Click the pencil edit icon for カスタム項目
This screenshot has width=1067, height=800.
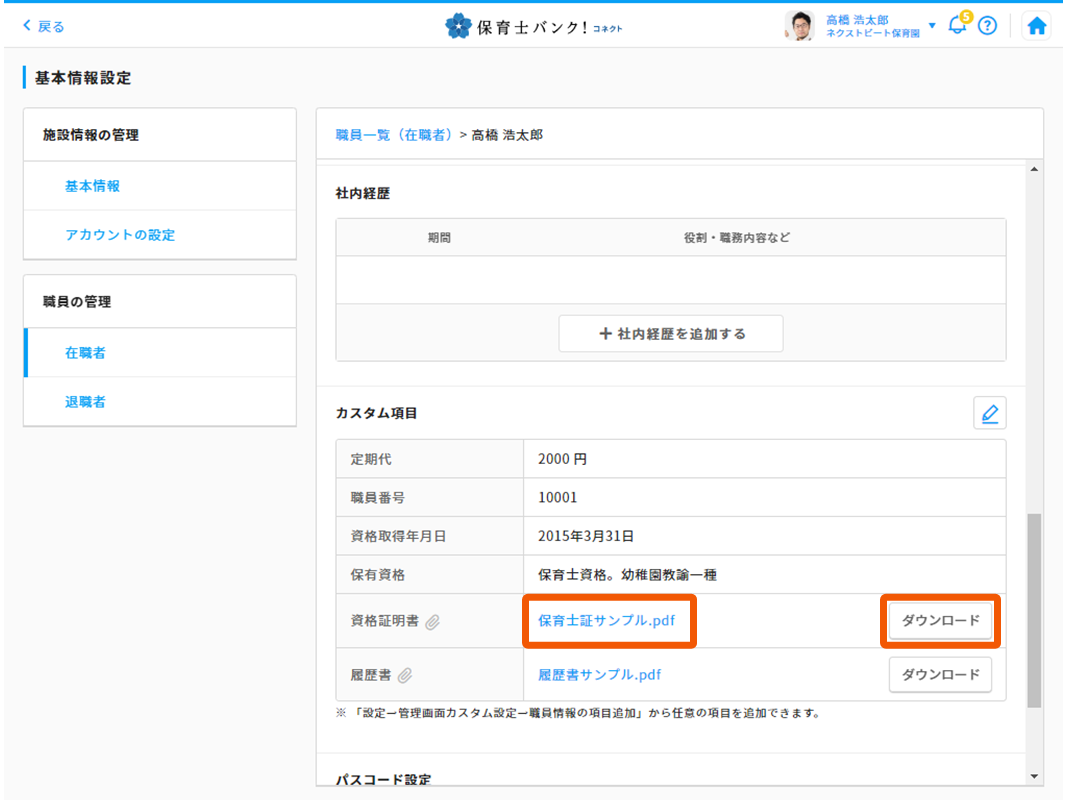pos(989,413)
